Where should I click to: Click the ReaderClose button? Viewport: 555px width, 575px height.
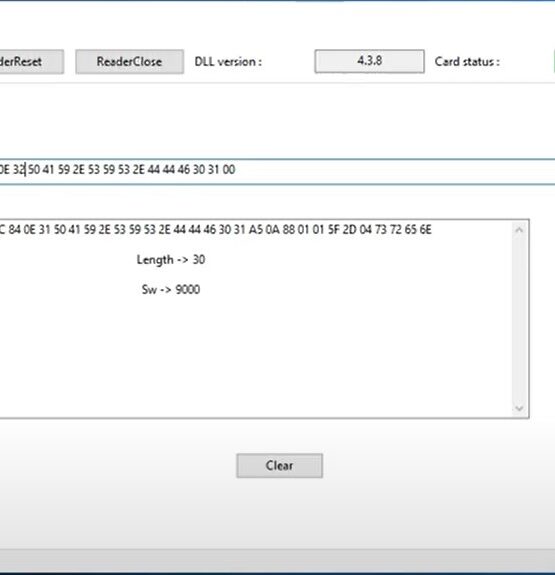[129, 62]
